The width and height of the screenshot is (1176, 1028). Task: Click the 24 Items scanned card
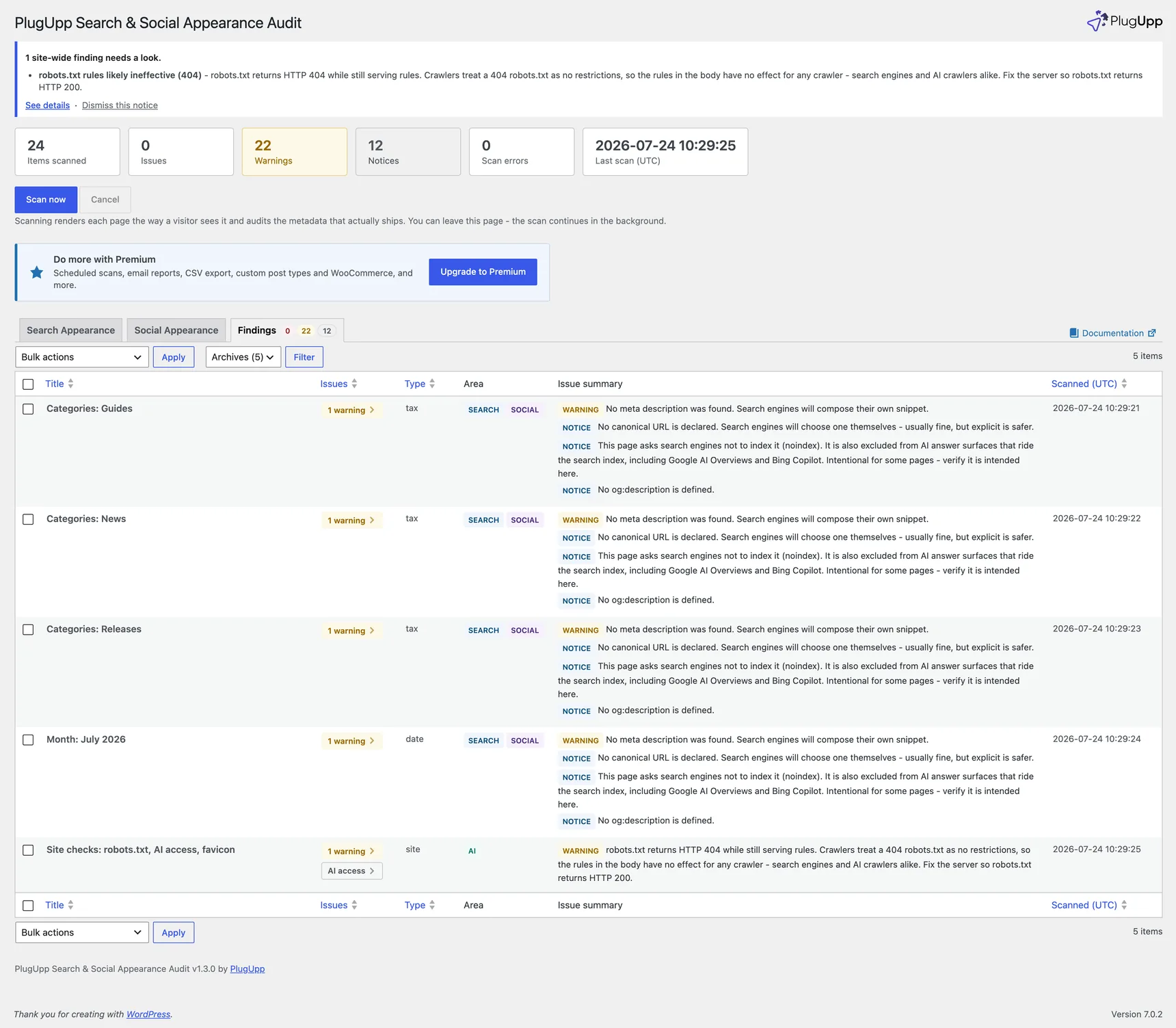tap(68, 152)
